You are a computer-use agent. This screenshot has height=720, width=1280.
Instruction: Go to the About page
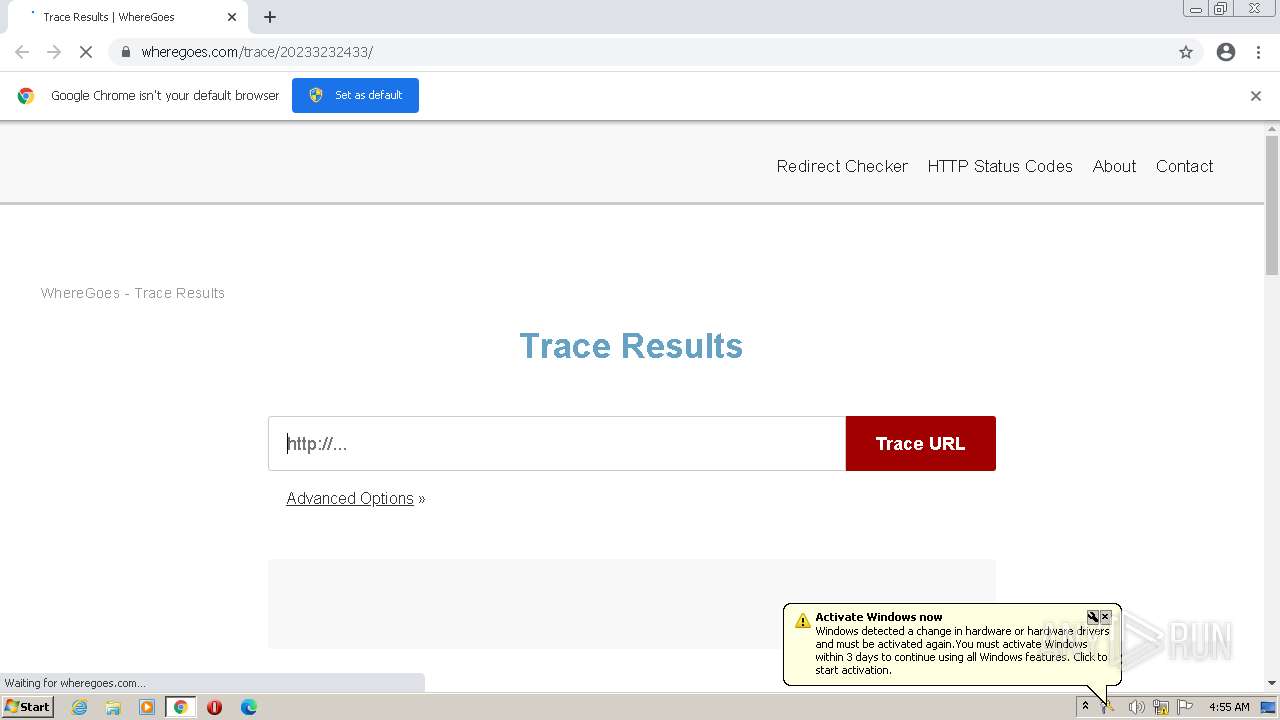coord(1114,166)
